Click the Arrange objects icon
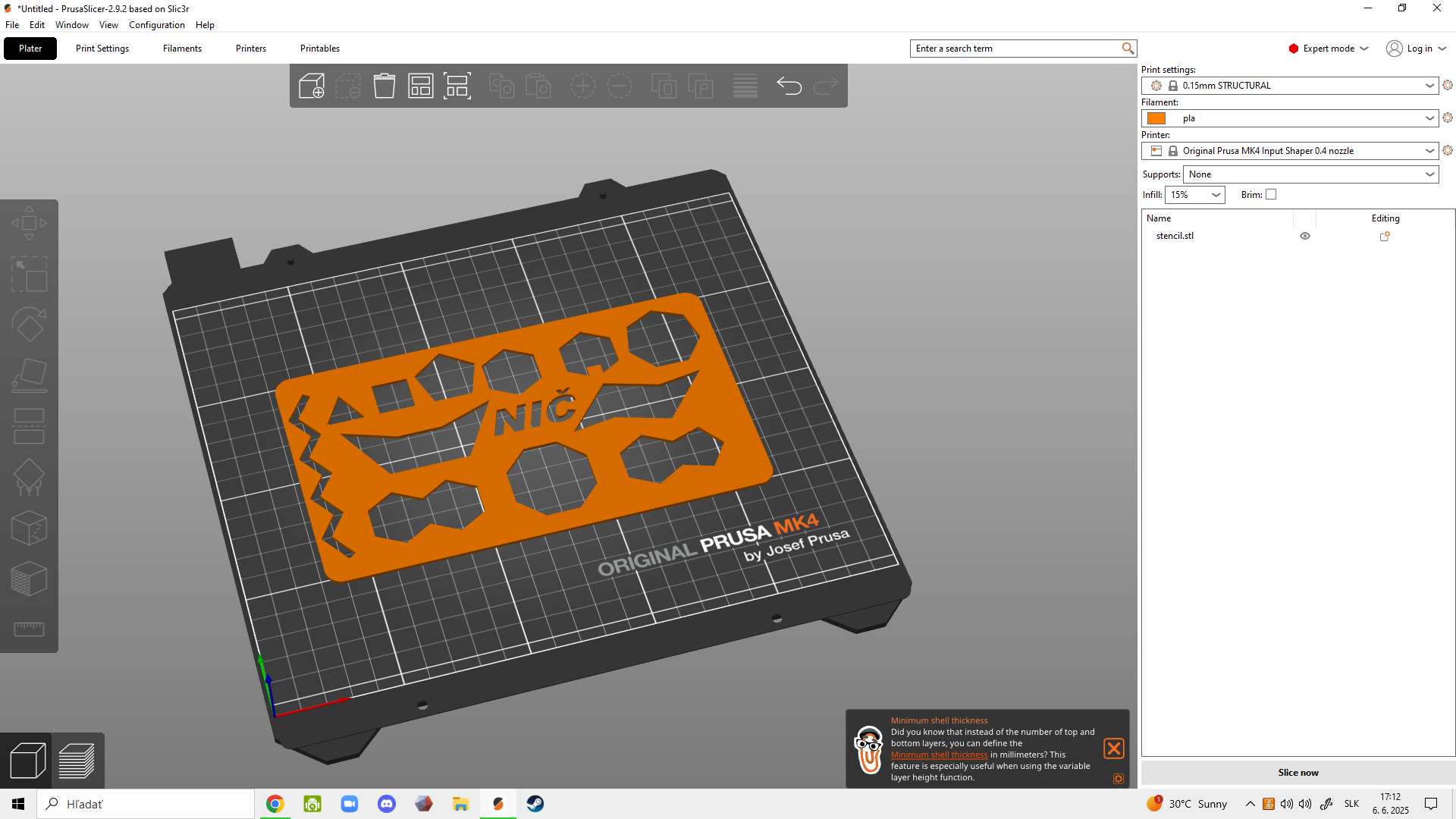The height and width of the screenshot is (819, 1456). [421, 86]
